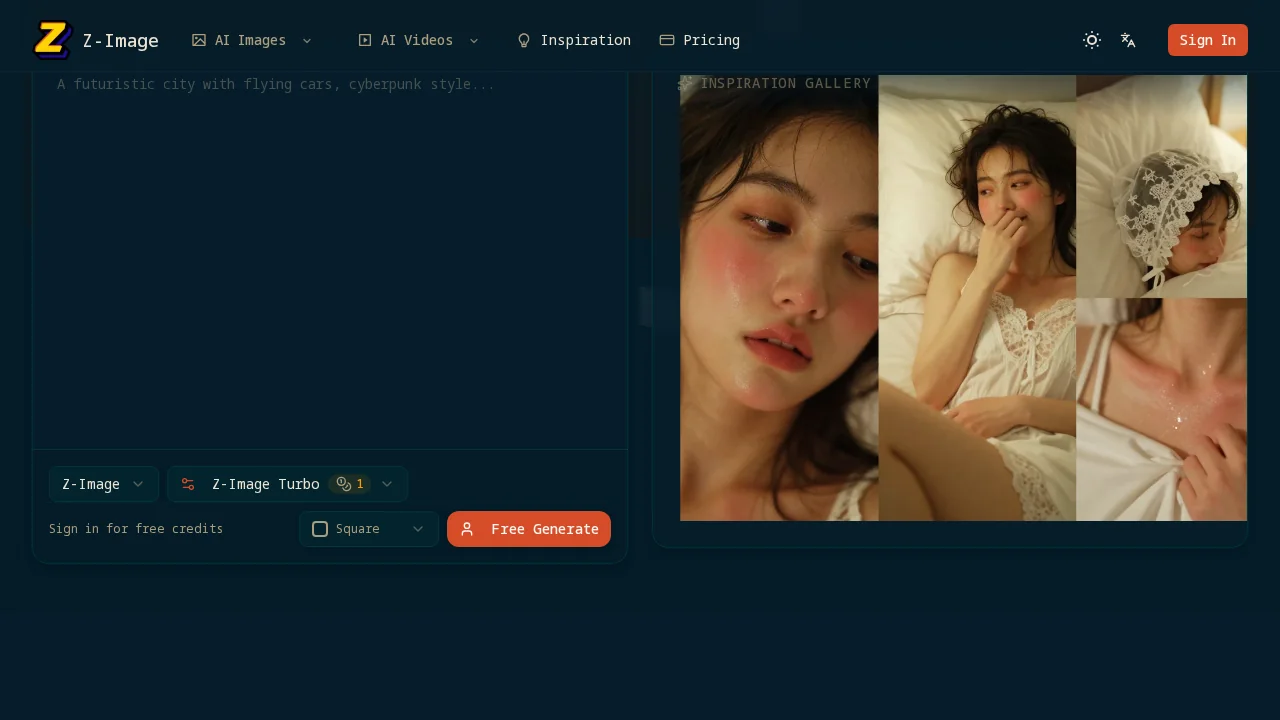
Task: Click the picture icon beside AI Images
Action: point(198,40)
